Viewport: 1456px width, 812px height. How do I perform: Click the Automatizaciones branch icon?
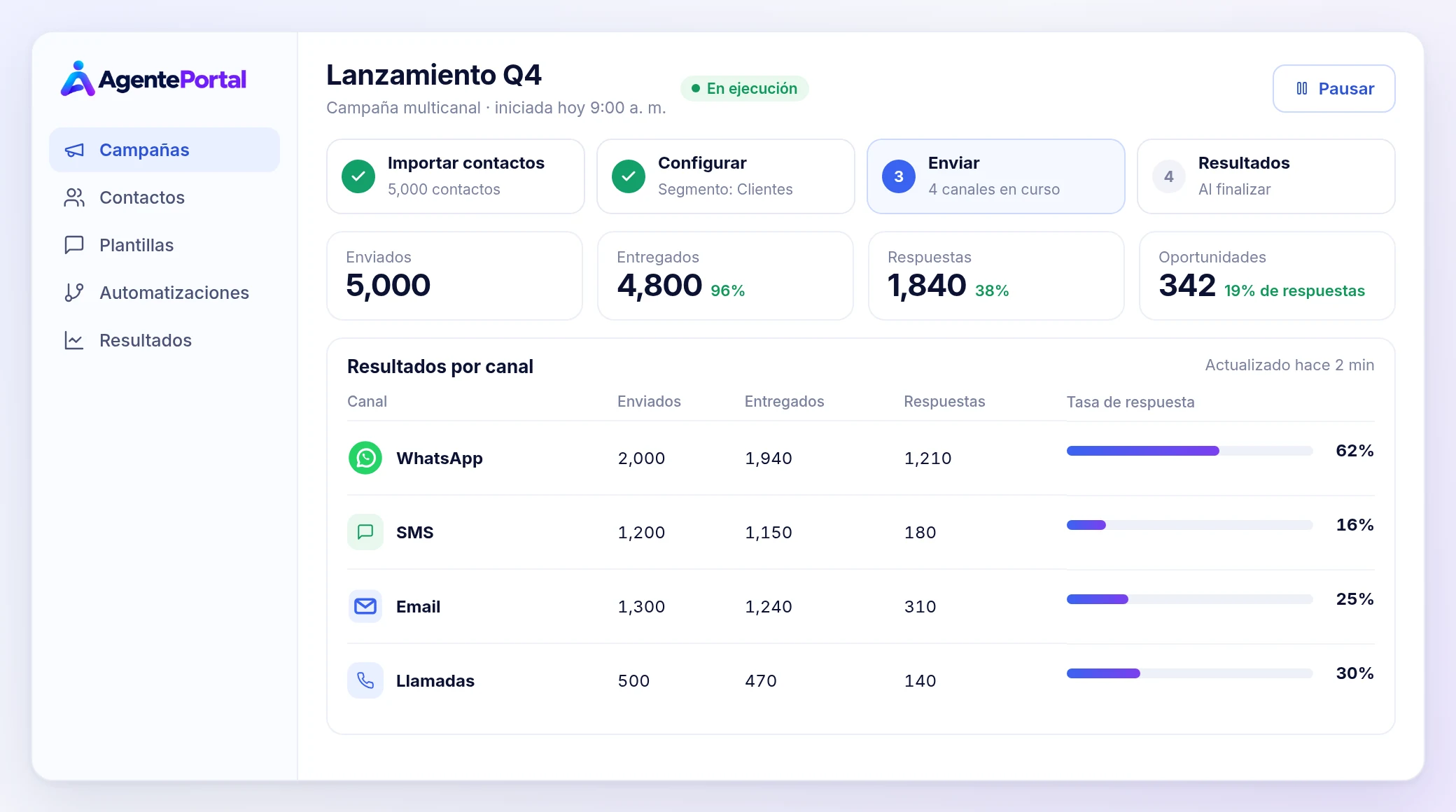pyautogui.click(x=74, y=293)
